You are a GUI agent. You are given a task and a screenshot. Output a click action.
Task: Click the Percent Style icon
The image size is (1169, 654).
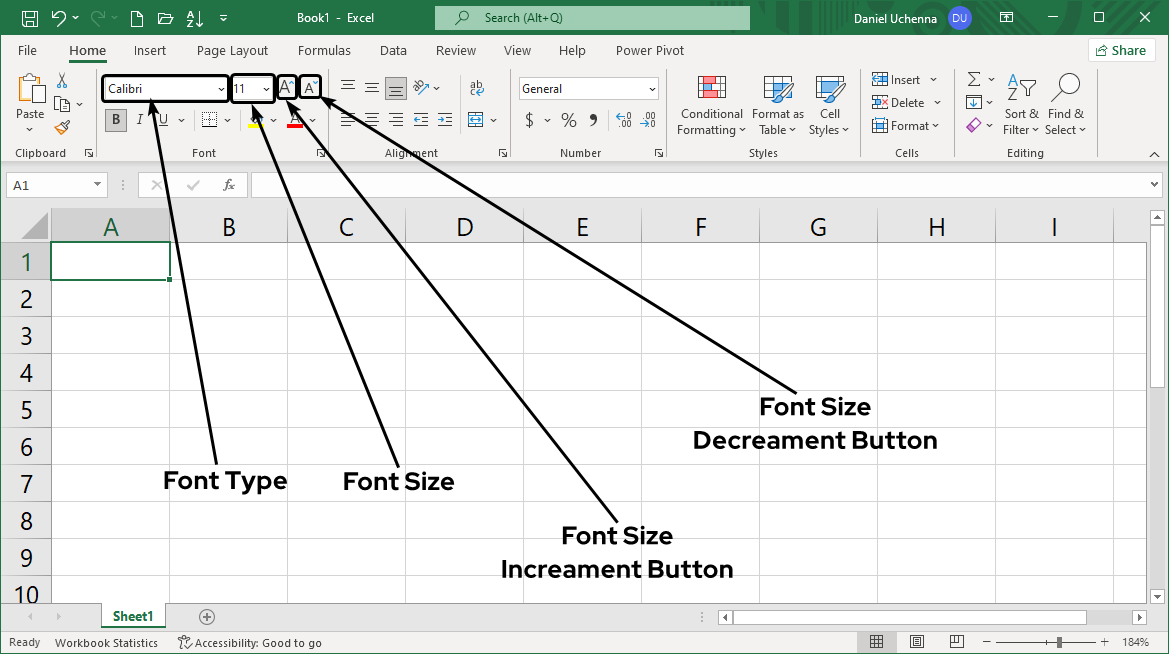click(568, 119)
